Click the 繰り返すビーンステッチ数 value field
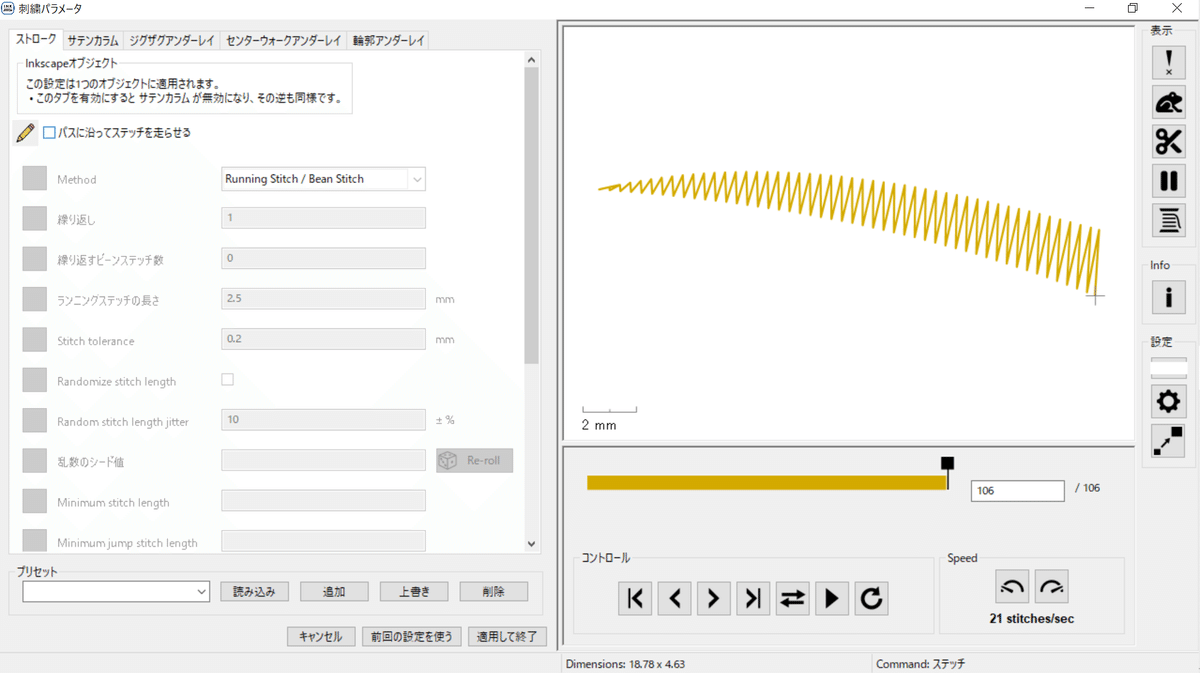1200x673 pixels. 323,258
